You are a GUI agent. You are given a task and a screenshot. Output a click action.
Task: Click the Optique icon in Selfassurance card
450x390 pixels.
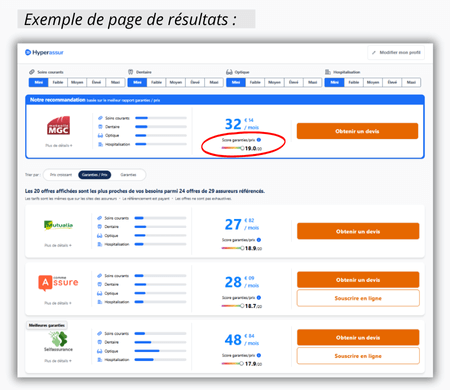pyautogui.click(x=99, y=351)
